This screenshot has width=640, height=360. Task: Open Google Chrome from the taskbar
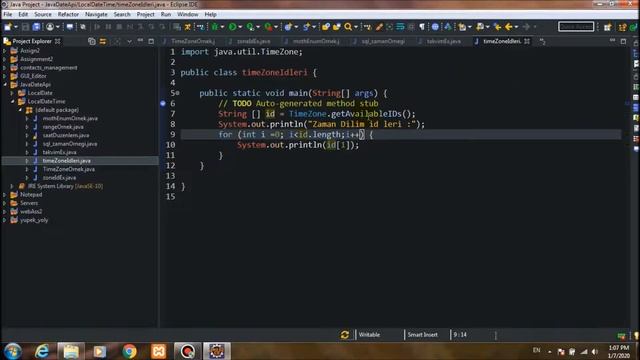pos(129,351)
